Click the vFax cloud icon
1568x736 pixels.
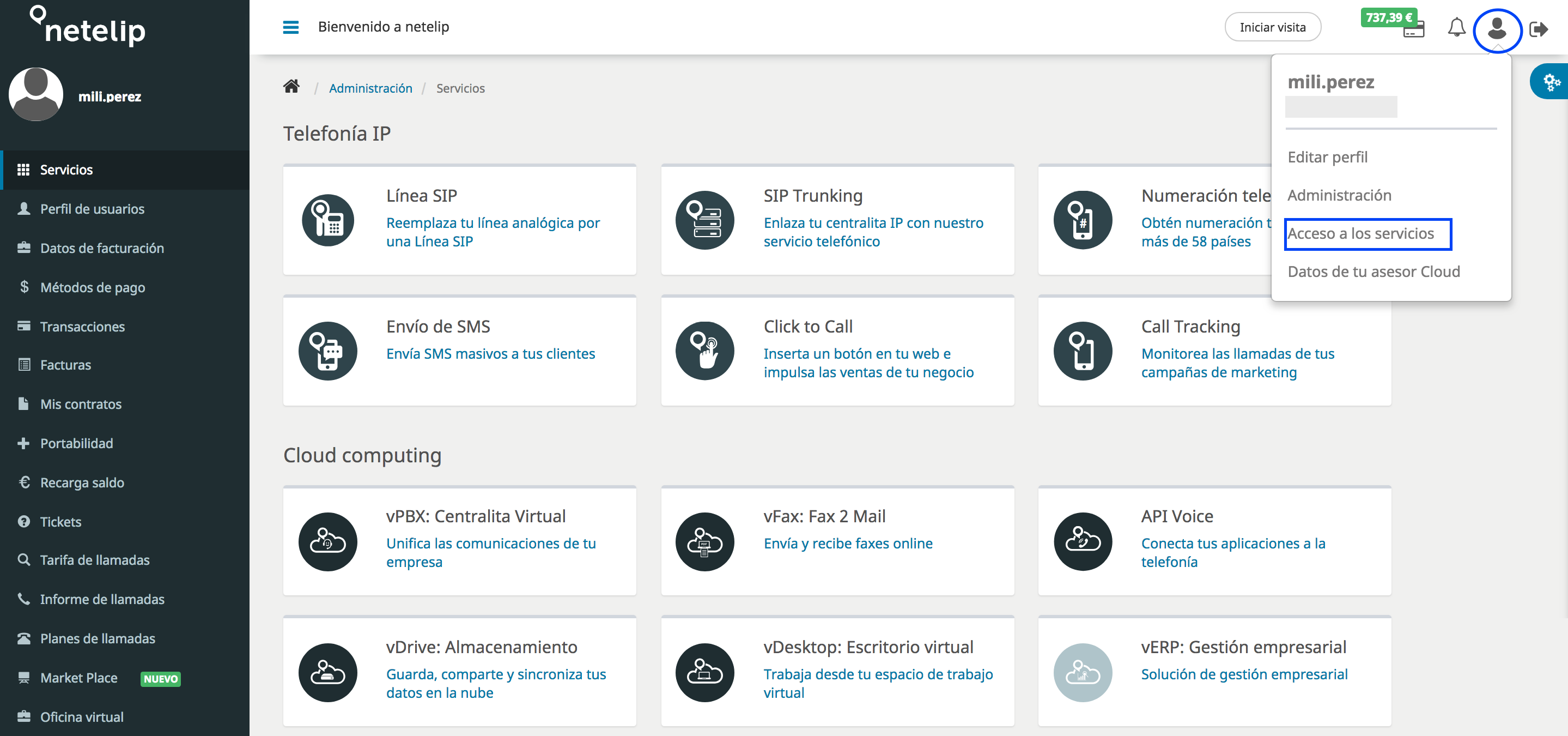pyautogui.click(x=705, y=542)
